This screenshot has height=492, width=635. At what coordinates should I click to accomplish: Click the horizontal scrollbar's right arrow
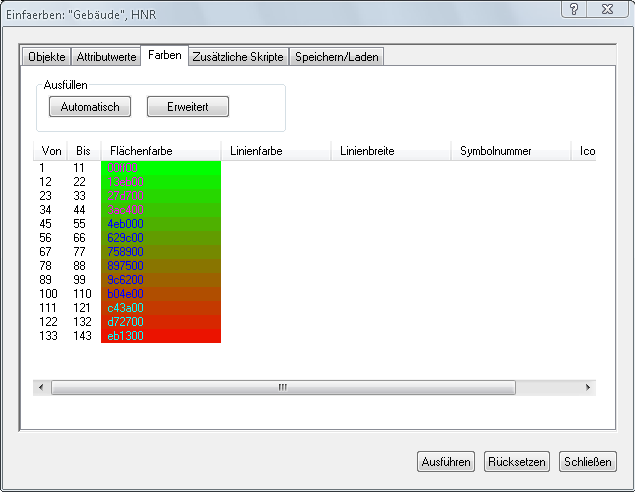(x=589, y=387)
